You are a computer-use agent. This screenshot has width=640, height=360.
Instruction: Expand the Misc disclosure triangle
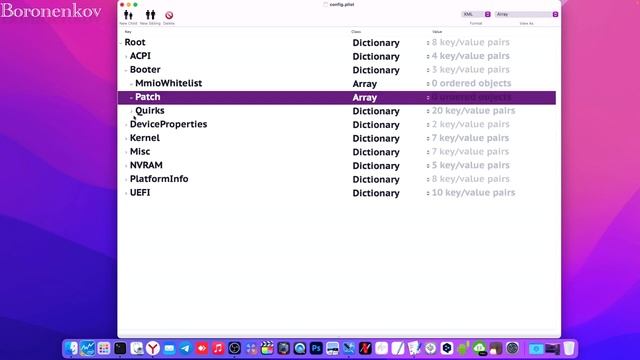tap(126, 152)
